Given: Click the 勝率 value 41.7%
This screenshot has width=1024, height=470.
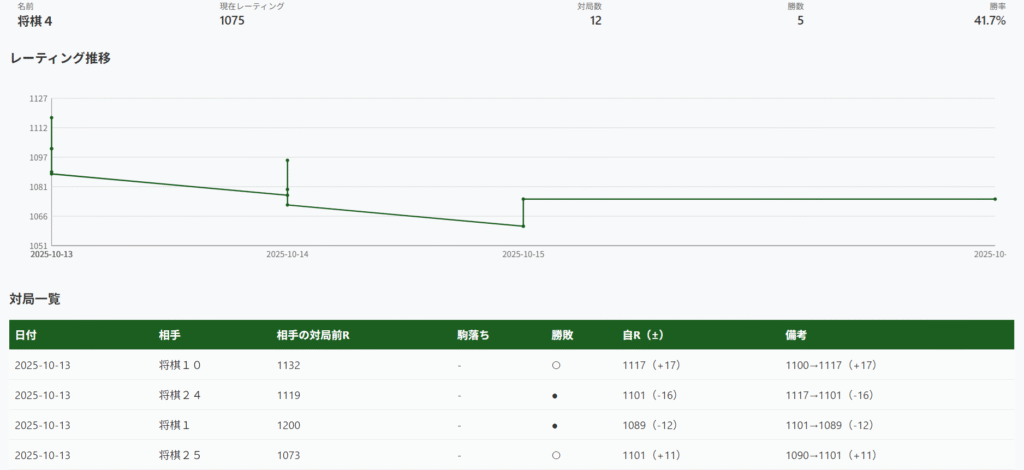Looking at the screenshot, I should click(x=989, y=20).
